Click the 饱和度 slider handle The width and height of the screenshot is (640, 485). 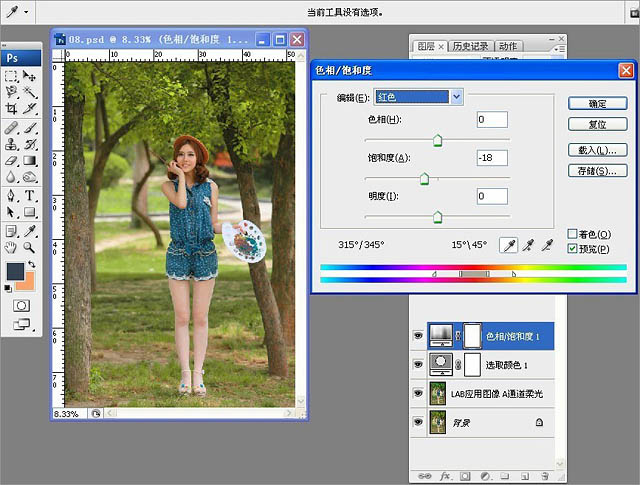424,180
